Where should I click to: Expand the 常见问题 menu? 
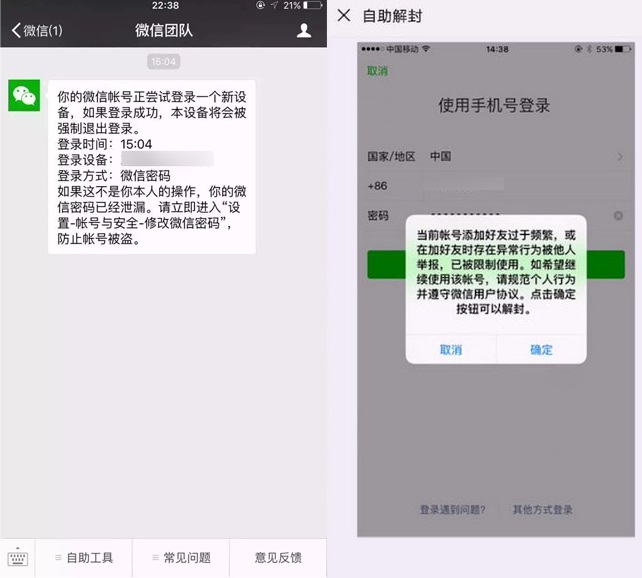[181, 558]
